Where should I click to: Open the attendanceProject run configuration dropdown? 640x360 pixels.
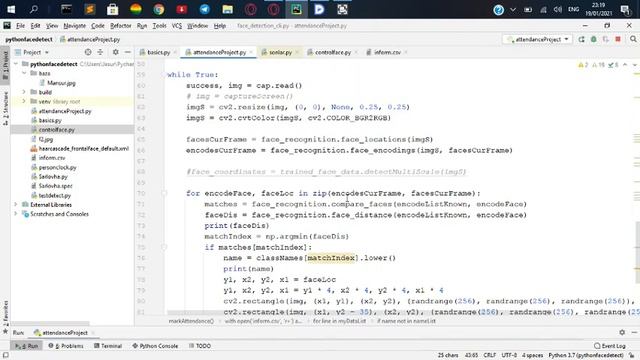pos(538,39)
